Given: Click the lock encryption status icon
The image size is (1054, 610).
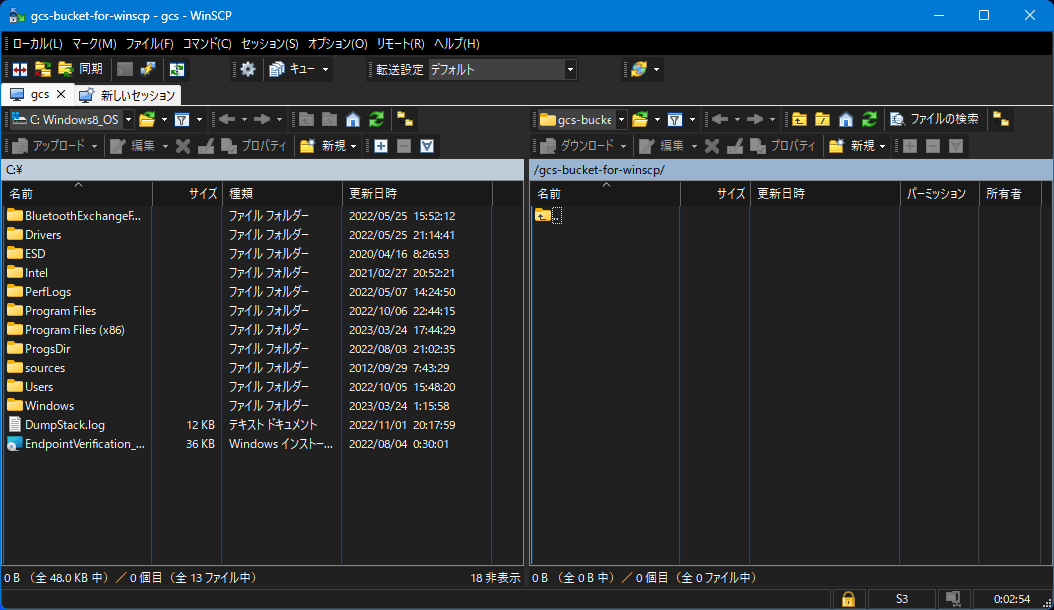Looking at the screenshot, I should click(848, 599).
